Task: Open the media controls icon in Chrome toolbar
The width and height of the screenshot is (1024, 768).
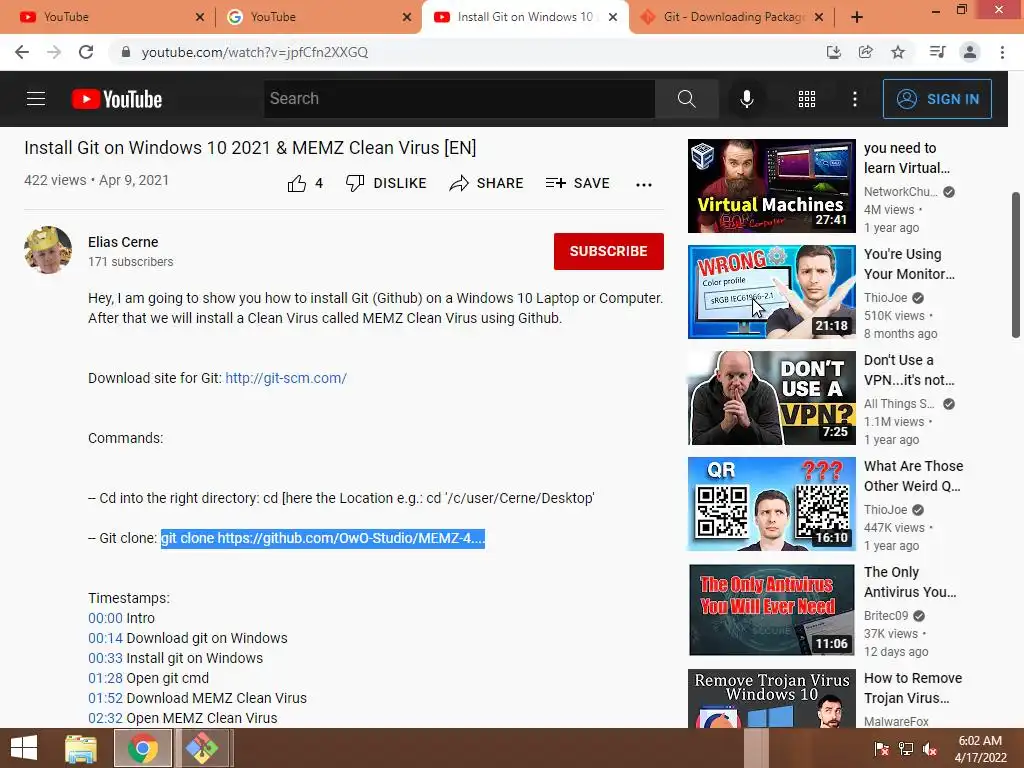Action: [x=937, y=52]
